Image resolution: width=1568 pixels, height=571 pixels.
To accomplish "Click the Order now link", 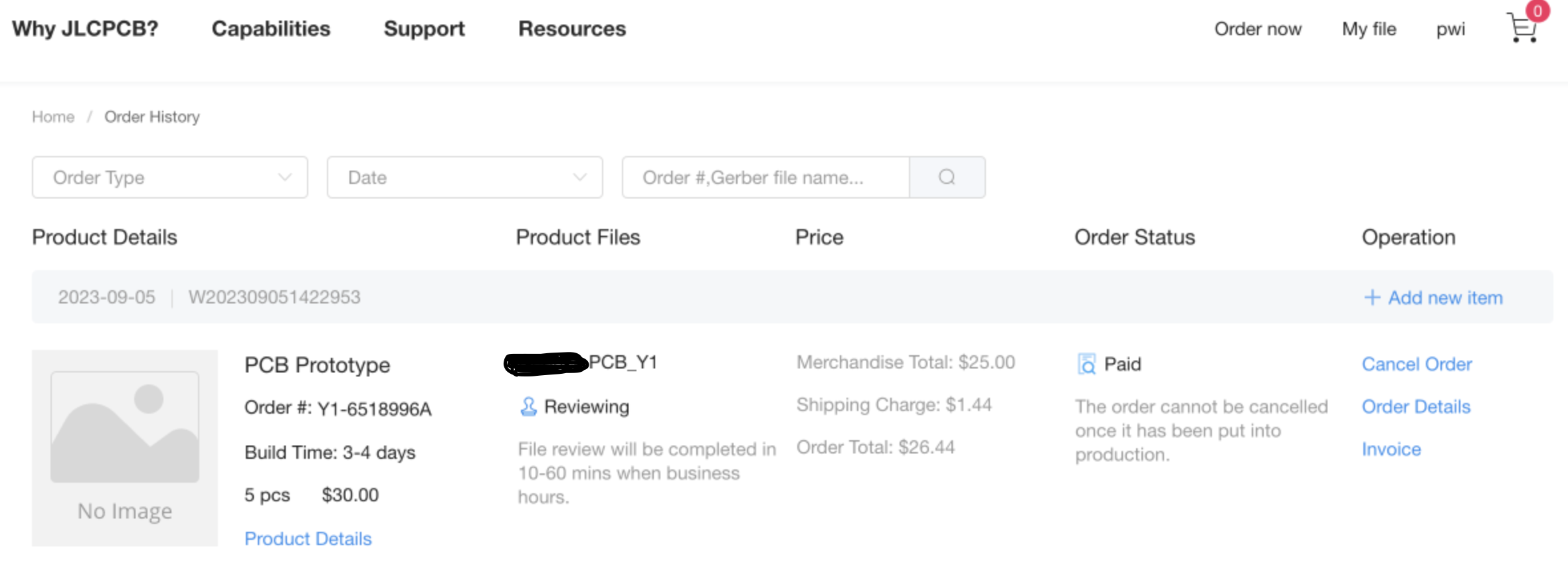I will click(x=1258, y=29).
